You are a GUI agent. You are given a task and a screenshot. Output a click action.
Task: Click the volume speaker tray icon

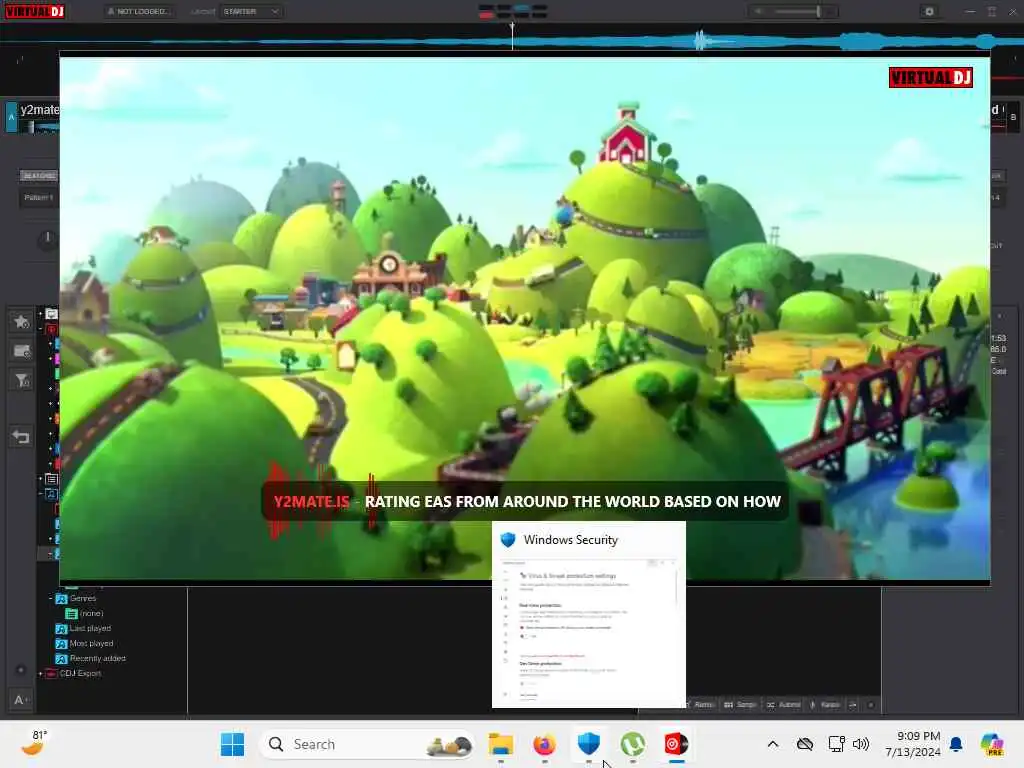(861, 744)
